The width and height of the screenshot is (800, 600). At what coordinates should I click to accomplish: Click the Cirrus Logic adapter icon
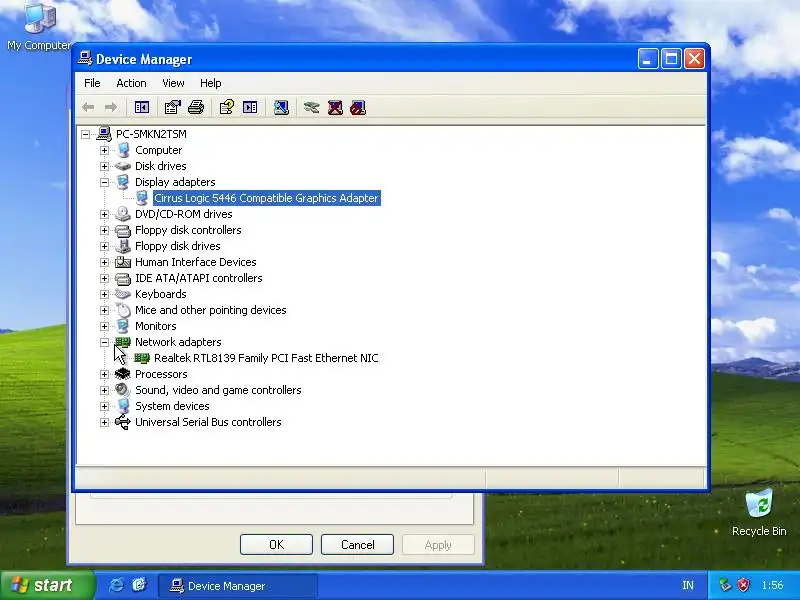[142, 198]
